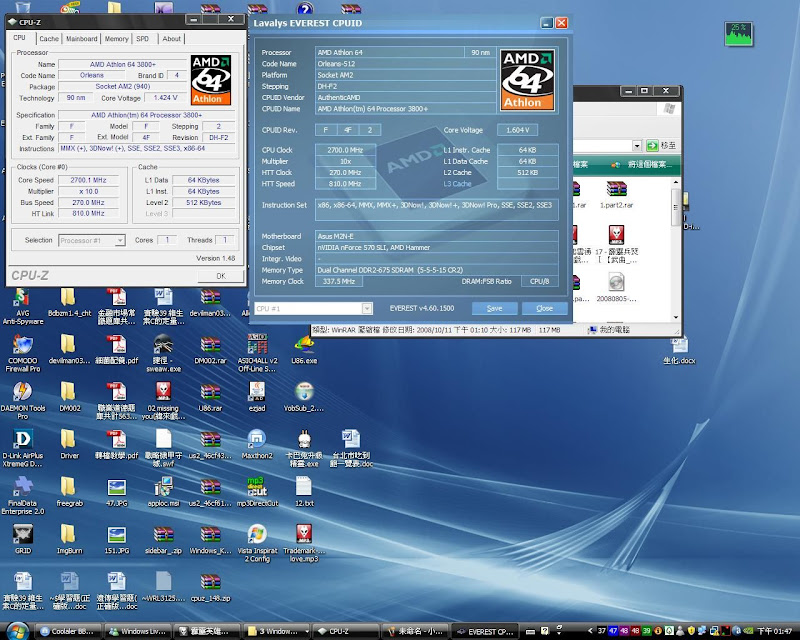
Task: Select the DM002.rar archive
Action: tap(210, 350)
